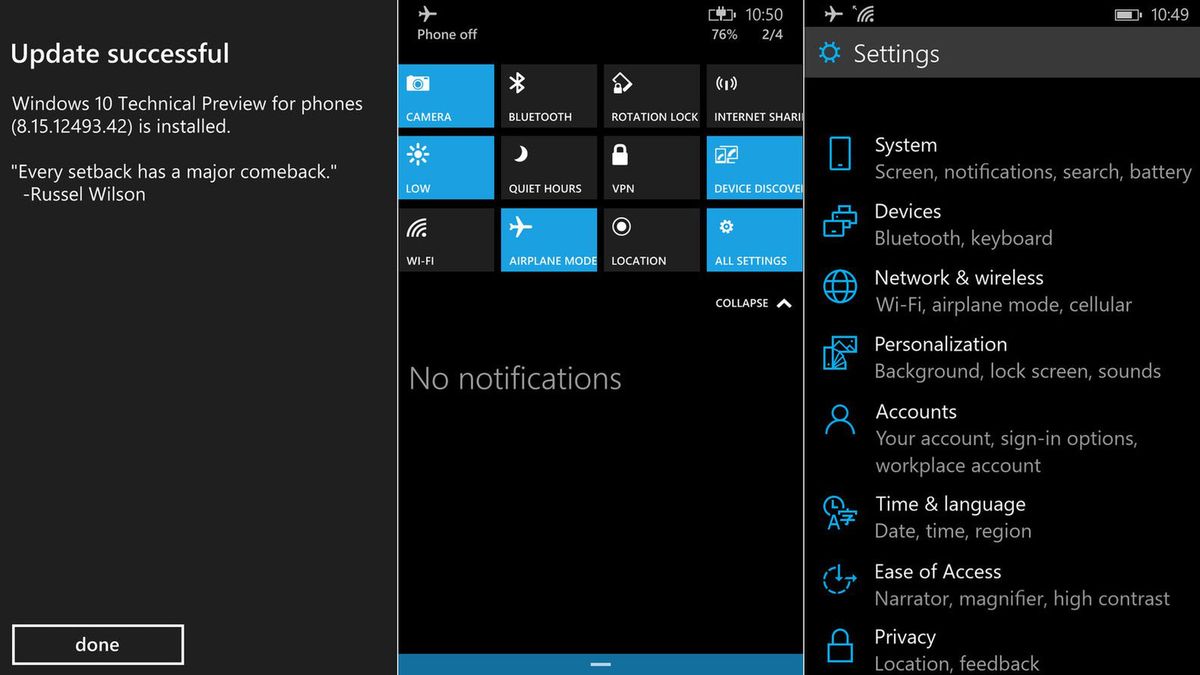The image size is (1200, 675).
Task: Click 'Location, feedback' subtitle
Action: click(x=957, y=664)
